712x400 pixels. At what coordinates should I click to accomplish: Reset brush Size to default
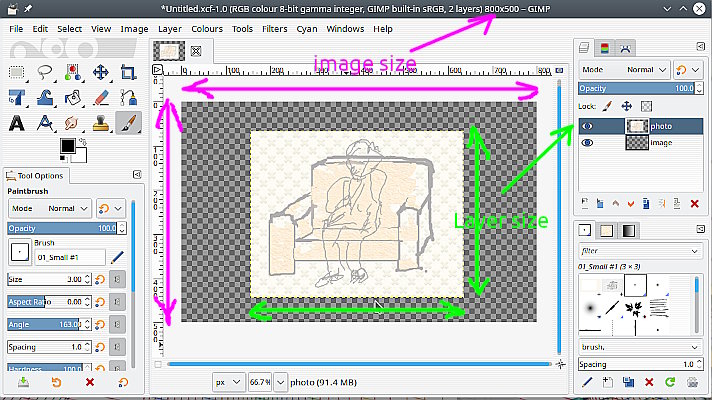click(x=100, y=279)
